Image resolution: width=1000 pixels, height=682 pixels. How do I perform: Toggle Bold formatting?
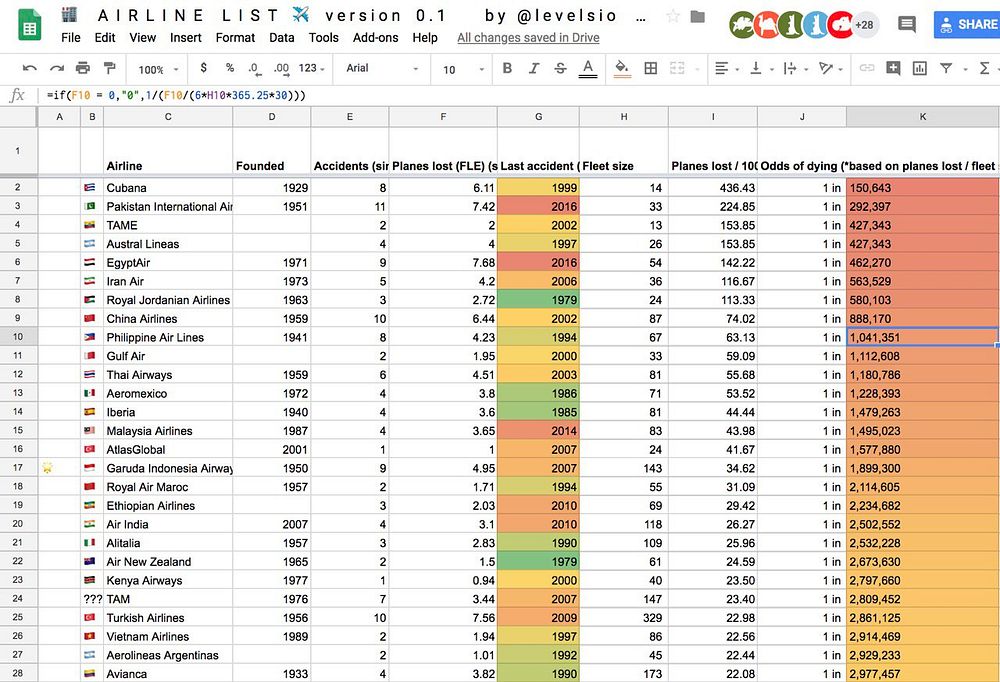(x=507, y=68)
